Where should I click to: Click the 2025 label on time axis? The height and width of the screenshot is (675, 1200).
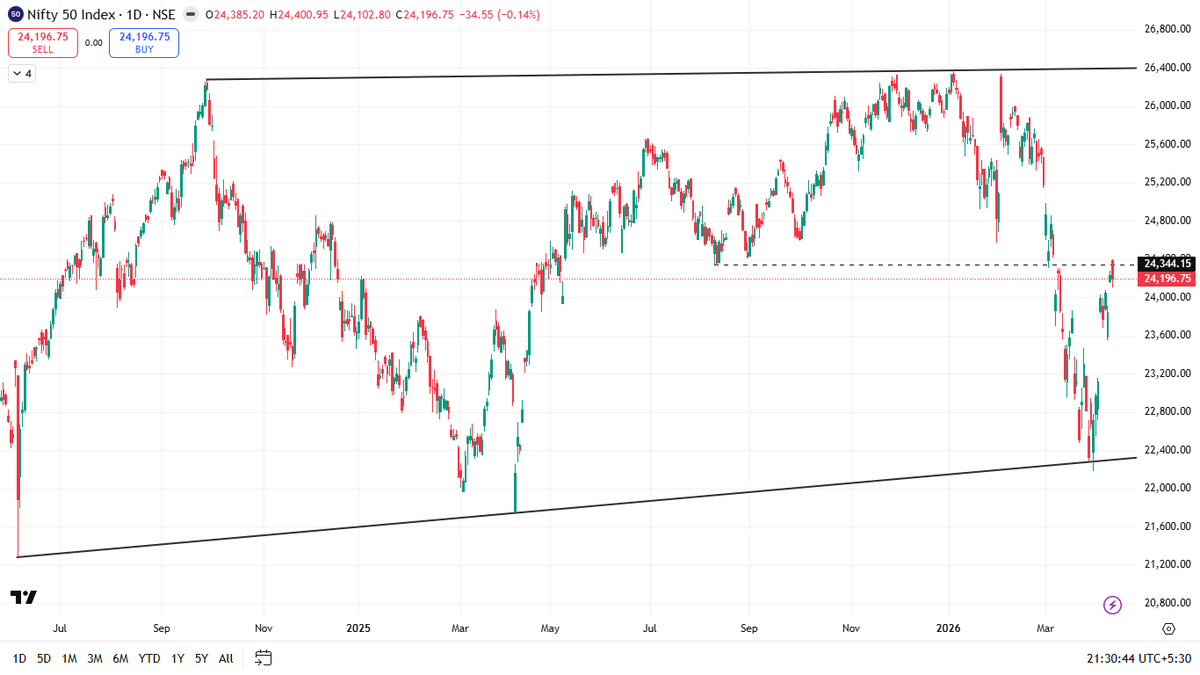coord(358,628)
